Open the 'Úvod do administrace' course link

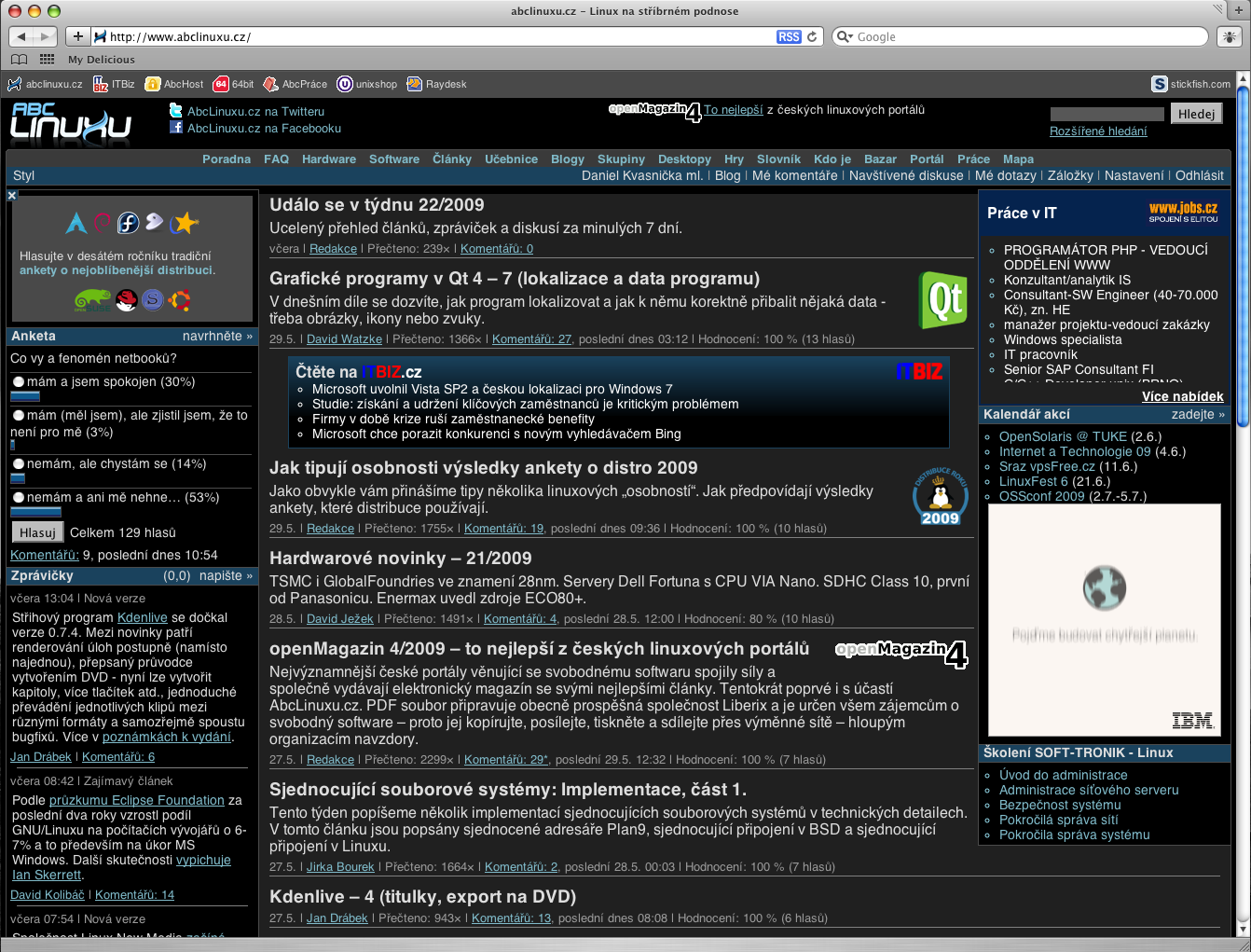[x=1064, y=775]
